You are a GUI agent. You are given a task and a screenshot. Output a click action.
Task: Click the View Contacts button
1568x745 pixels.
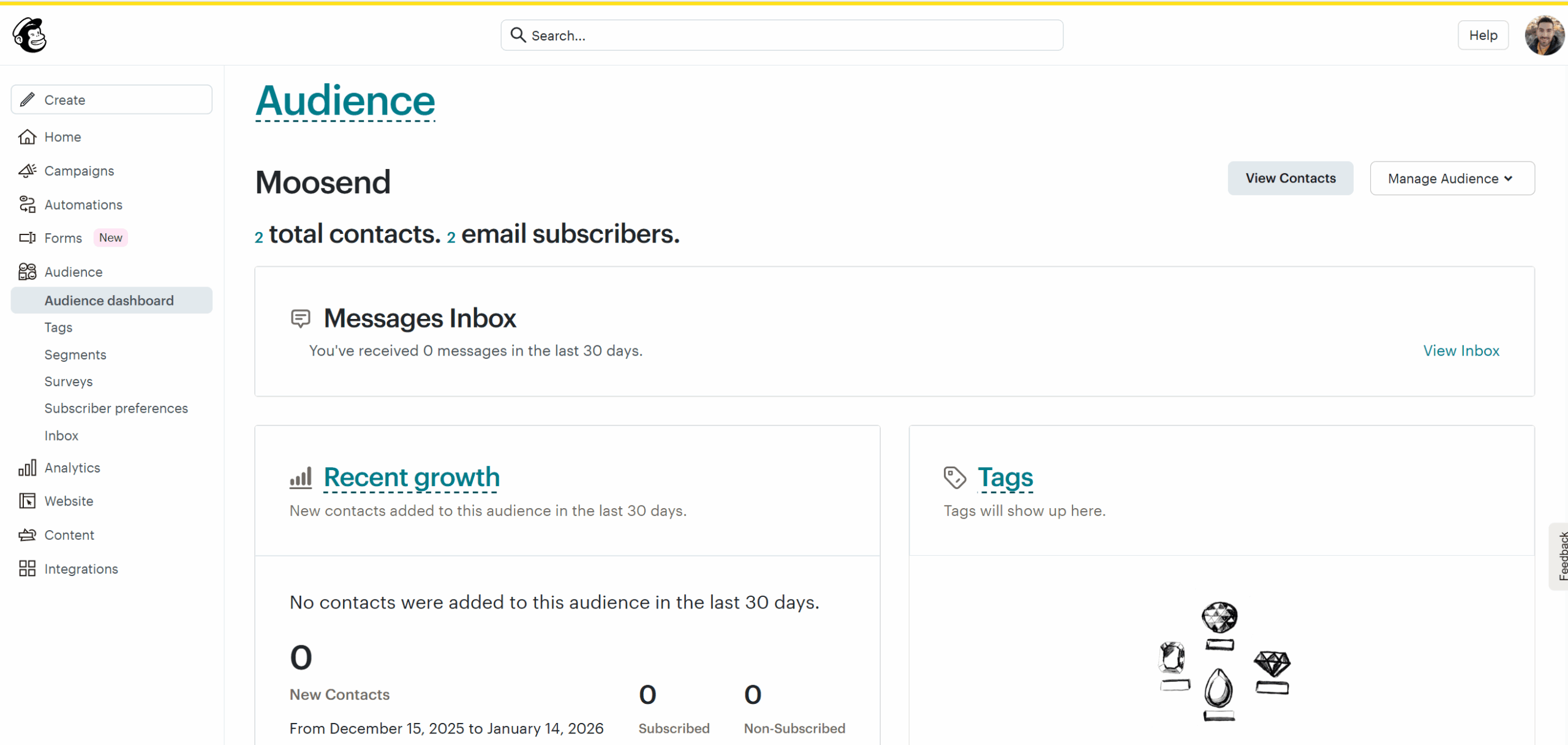[1291, 178]
